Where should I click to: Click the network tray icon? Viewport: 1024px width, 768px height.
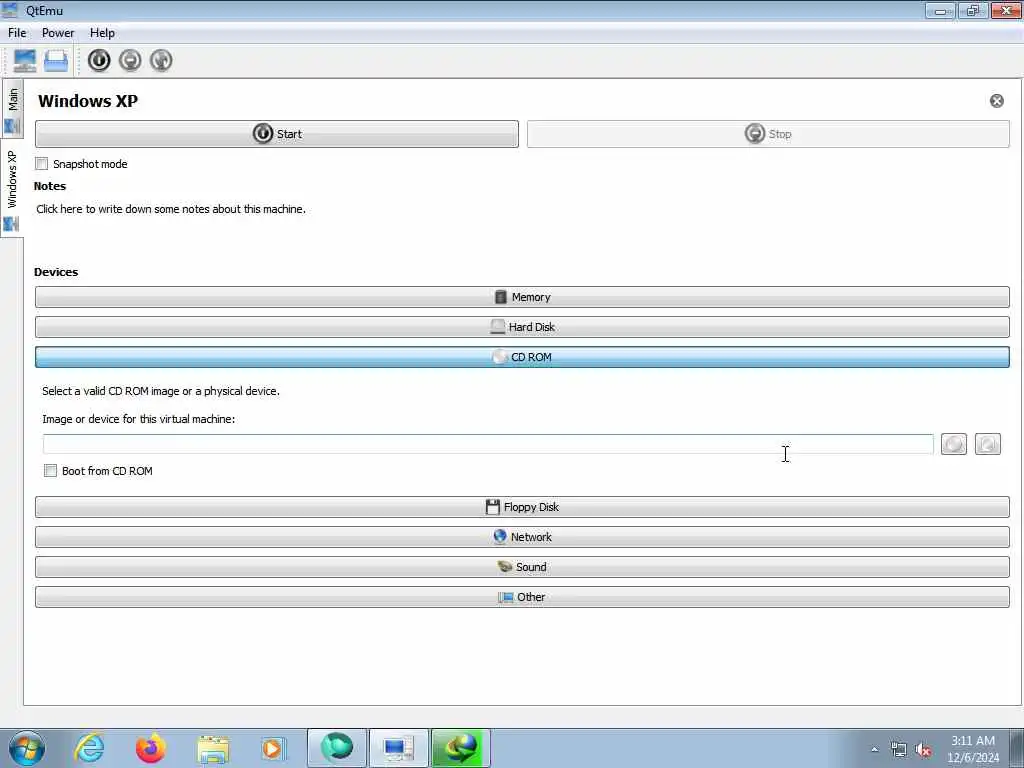pyautogui.click(x=899, y=750)
